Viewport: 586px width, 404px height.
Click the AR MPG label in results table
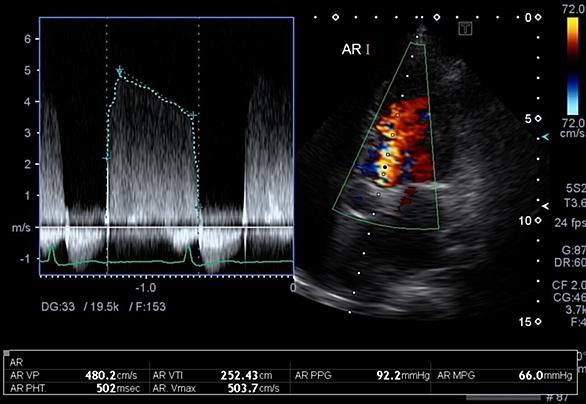point(456,375)
